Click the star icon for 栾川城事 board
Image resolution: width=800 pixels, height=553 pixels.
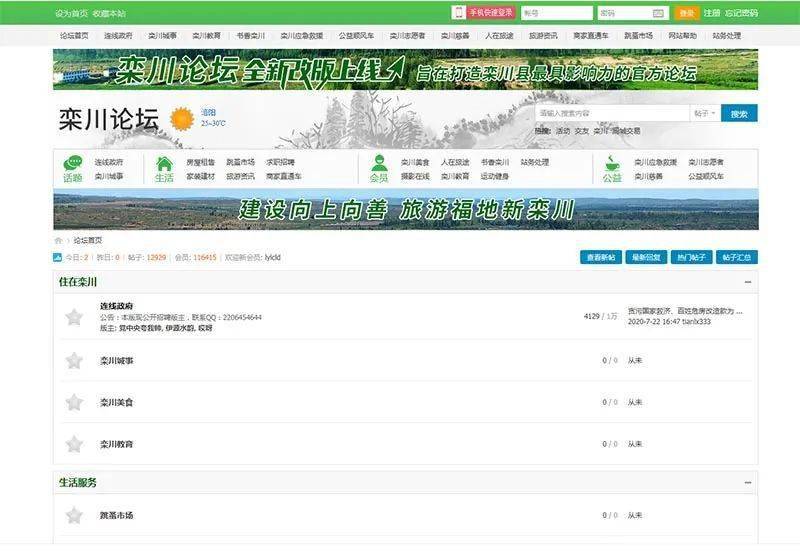pyautogui.click(x=74, y=361)
